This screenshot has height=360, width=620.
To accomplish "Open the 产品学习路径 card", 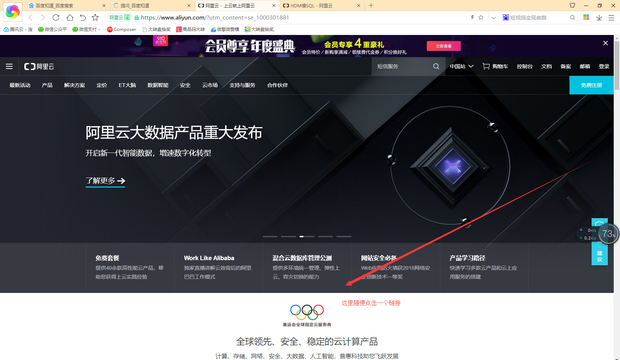I will (484, 267).
